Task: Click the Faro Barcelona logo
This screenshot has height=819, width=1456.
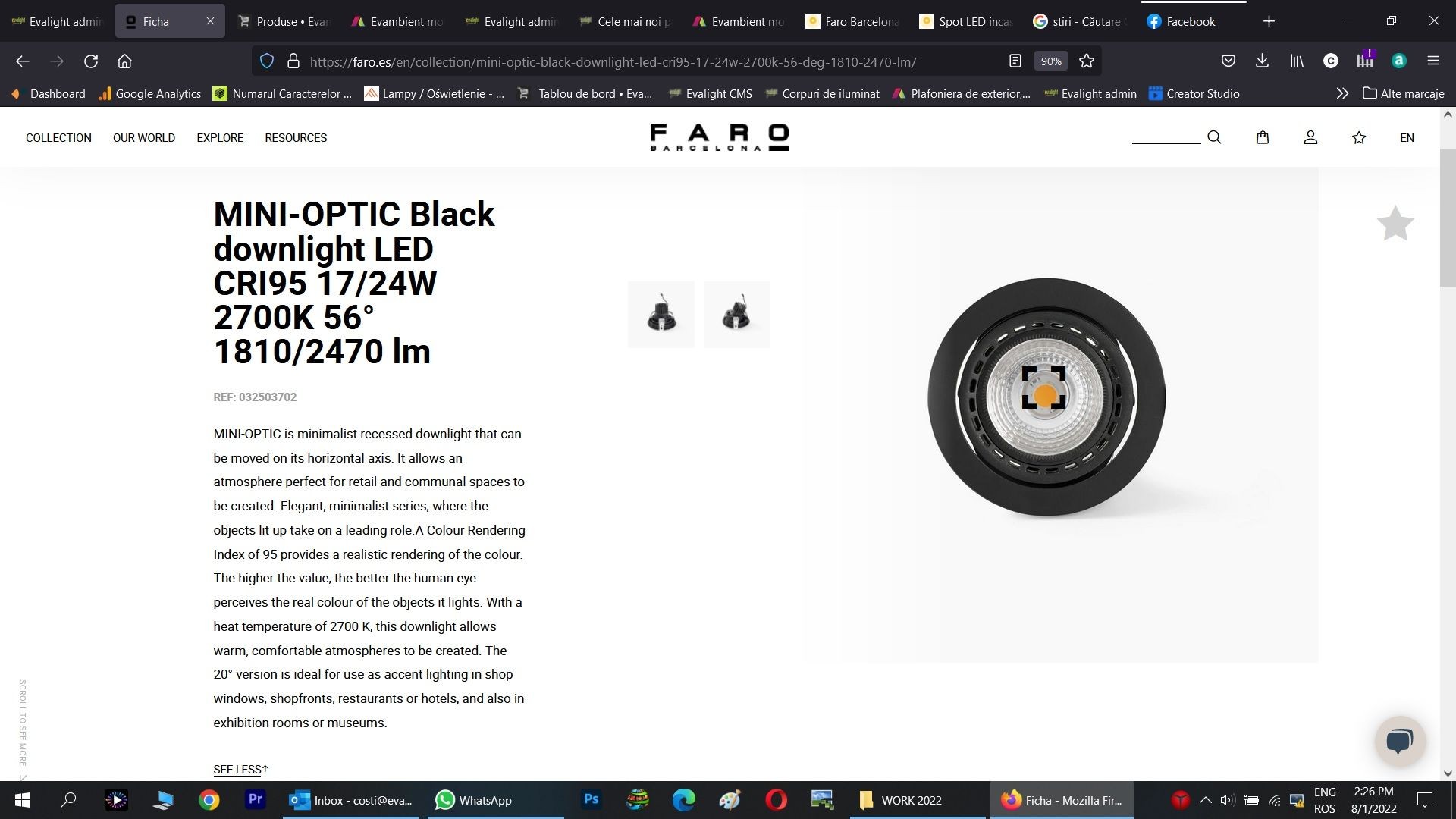Action: (719, 137)
